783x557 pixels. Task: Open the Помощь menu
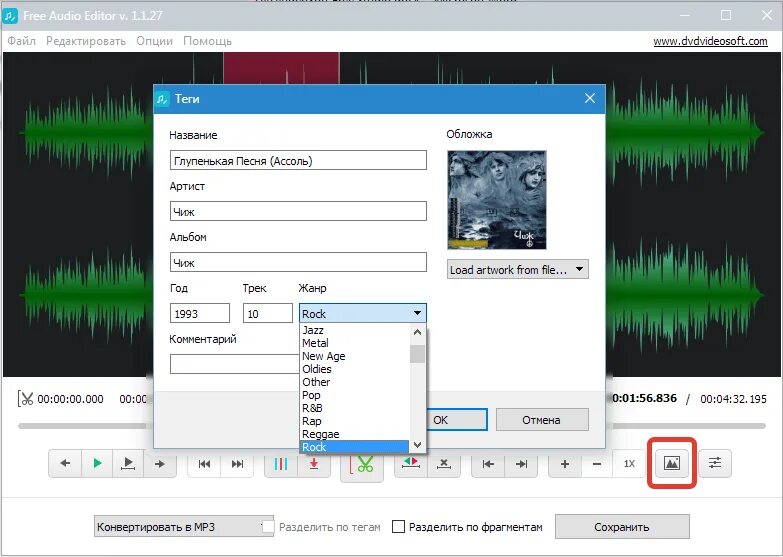[x=207, y=41]
